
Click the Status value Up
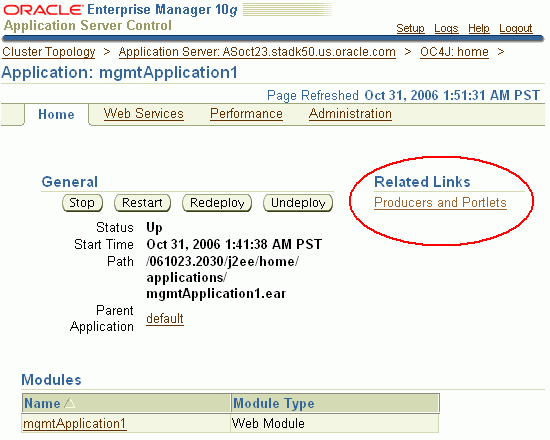pyautogui.click(x=154, y=227)
